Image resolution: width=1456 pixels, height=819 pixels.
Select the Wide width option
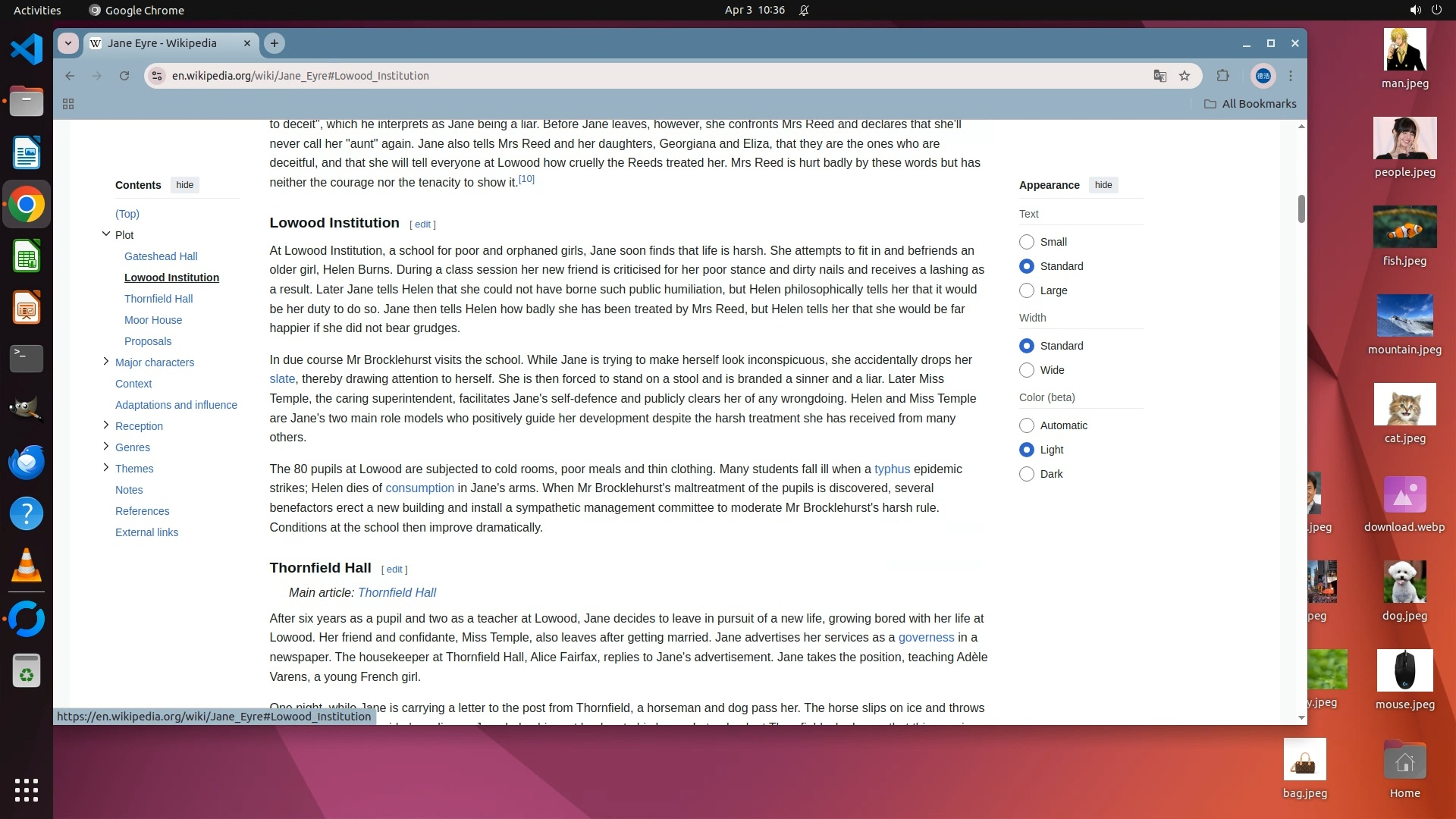pyautogui.click(x=1027, y=370)
